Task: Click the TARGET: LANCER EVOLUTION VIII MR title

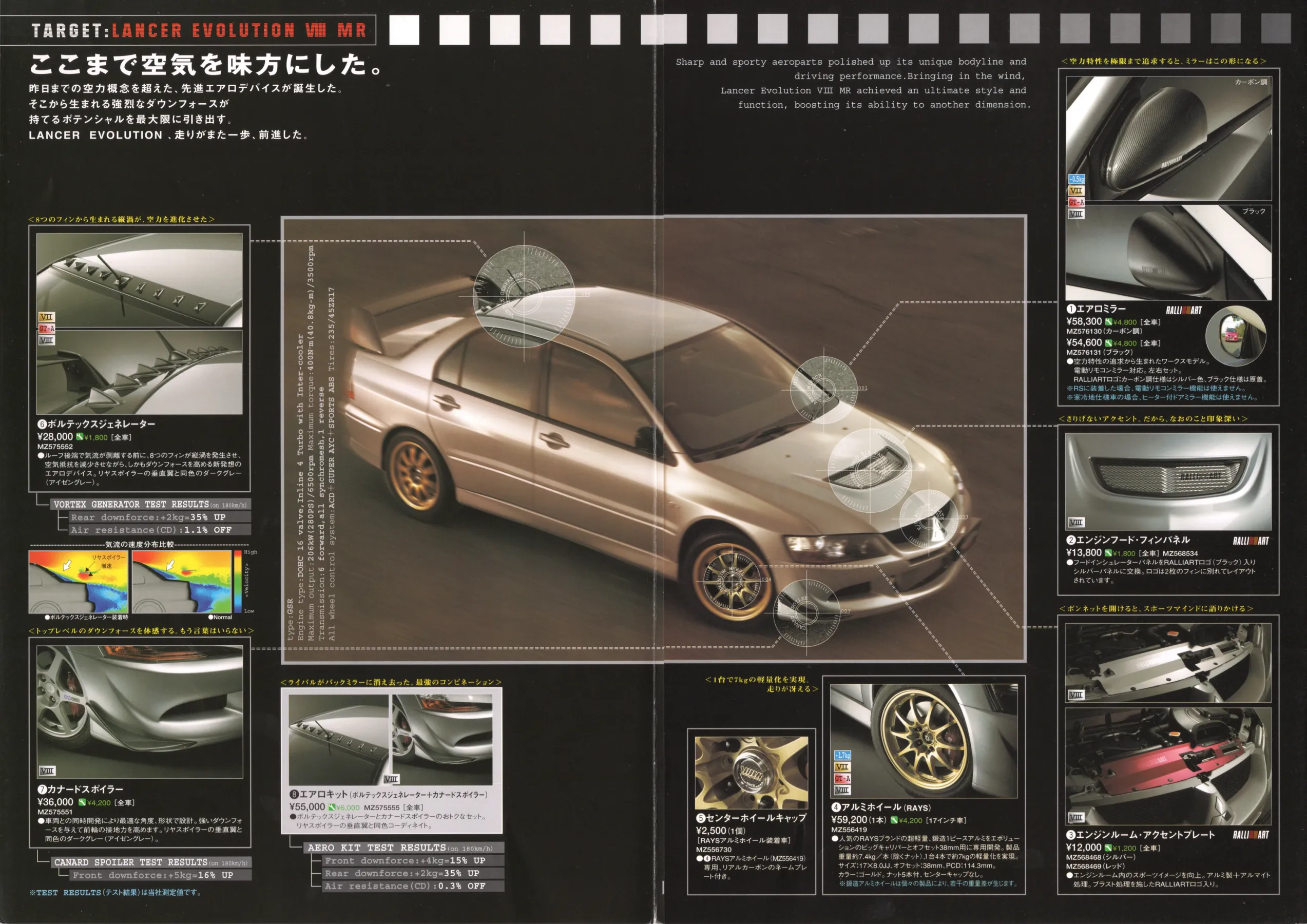Action: [x=199, y=30]
